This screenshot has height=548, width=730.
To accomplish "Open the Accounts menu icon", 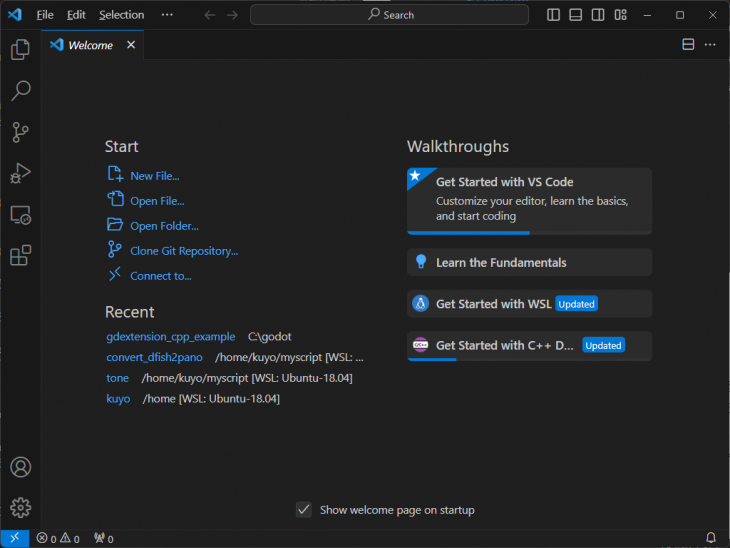I will tap(20, 467).
